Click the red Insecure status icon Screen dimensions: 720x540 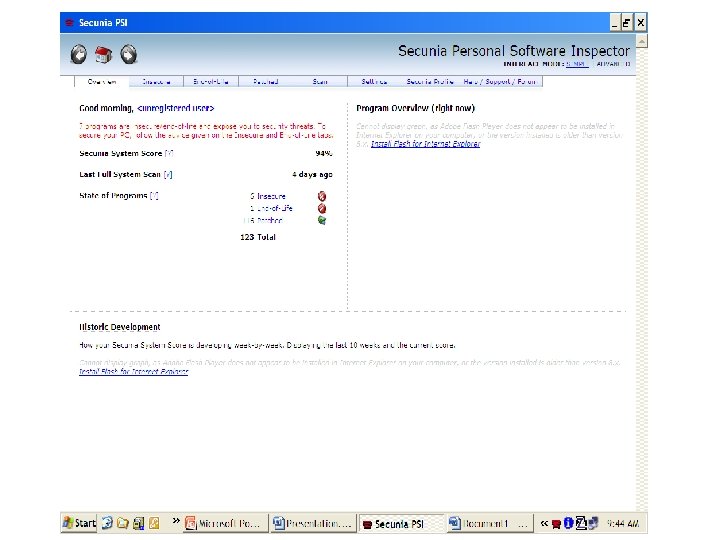click(x=322, y=196)
